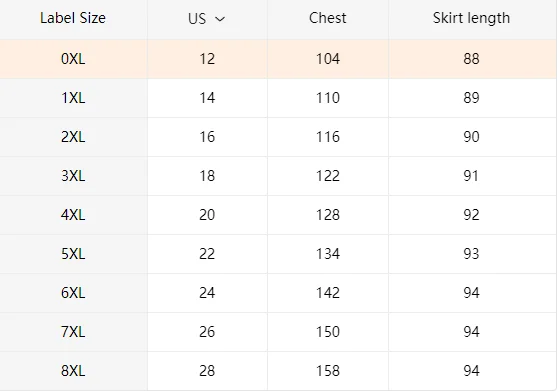Click the Skirt length column header
The height and width of the screenshot is (391, 557).
pyautogui.click(x=471, y=18)
